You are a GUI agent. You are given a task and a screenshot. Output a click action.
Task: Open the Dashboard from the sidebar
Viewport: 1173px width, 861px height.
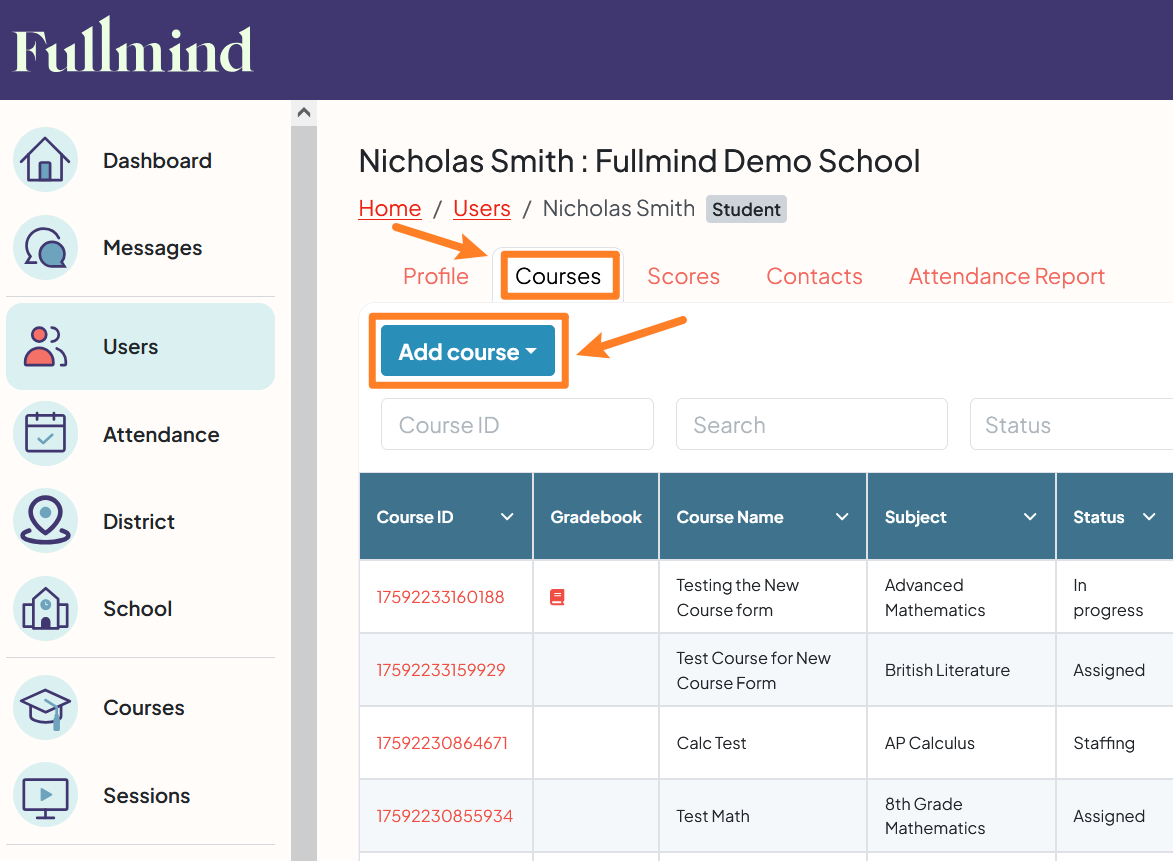[45, 160]
